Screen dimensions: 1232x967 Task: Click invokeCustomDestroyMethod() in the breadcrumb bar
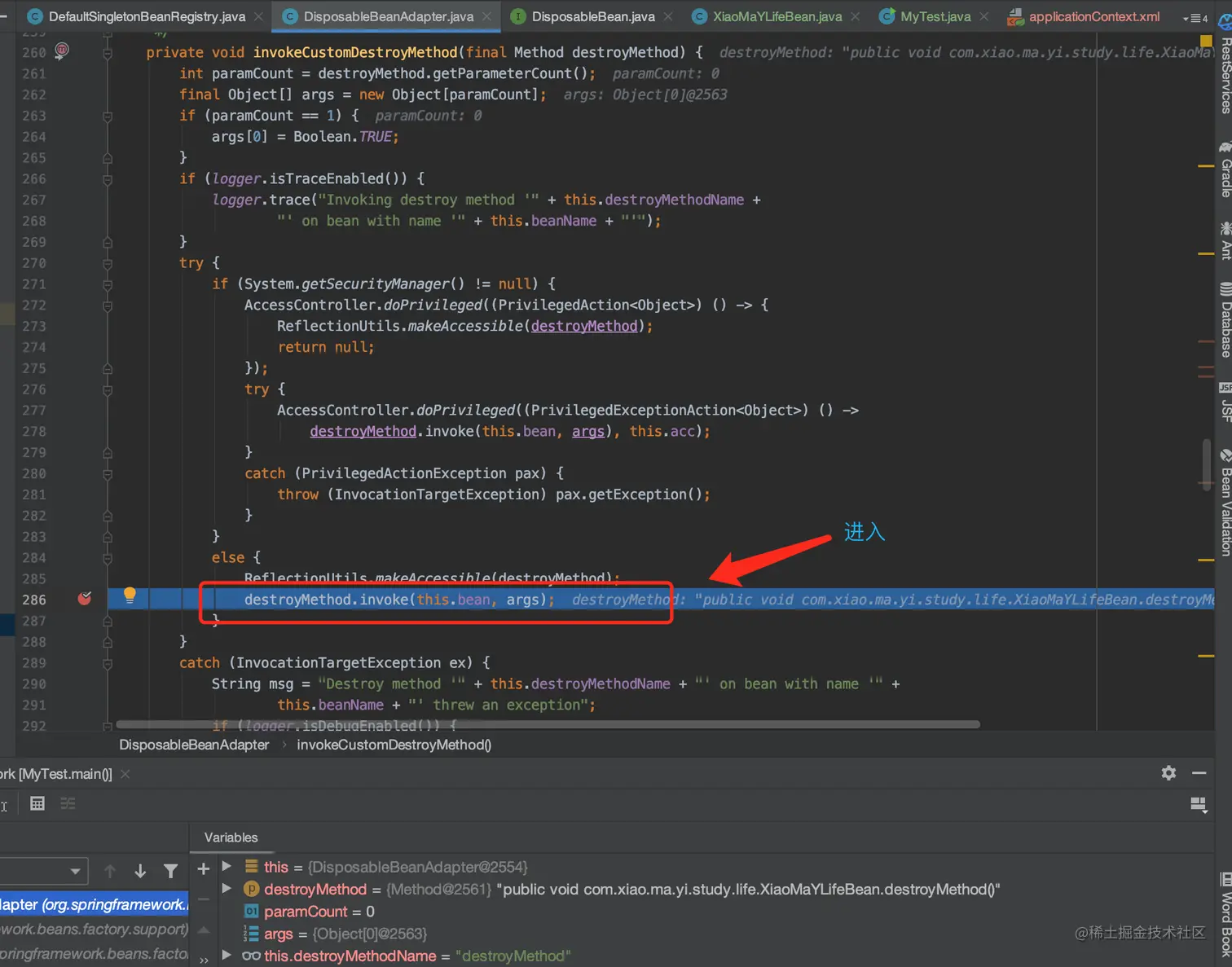[394, 745]
